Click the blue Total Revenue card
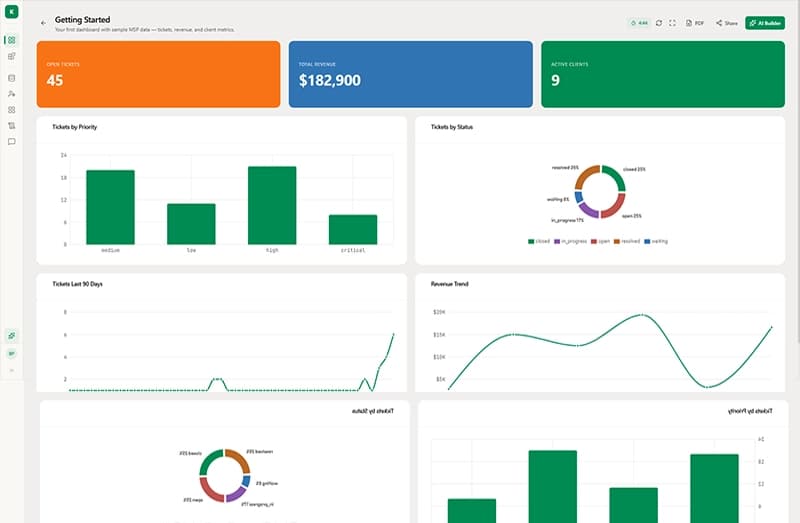 [x=411, y=74]
